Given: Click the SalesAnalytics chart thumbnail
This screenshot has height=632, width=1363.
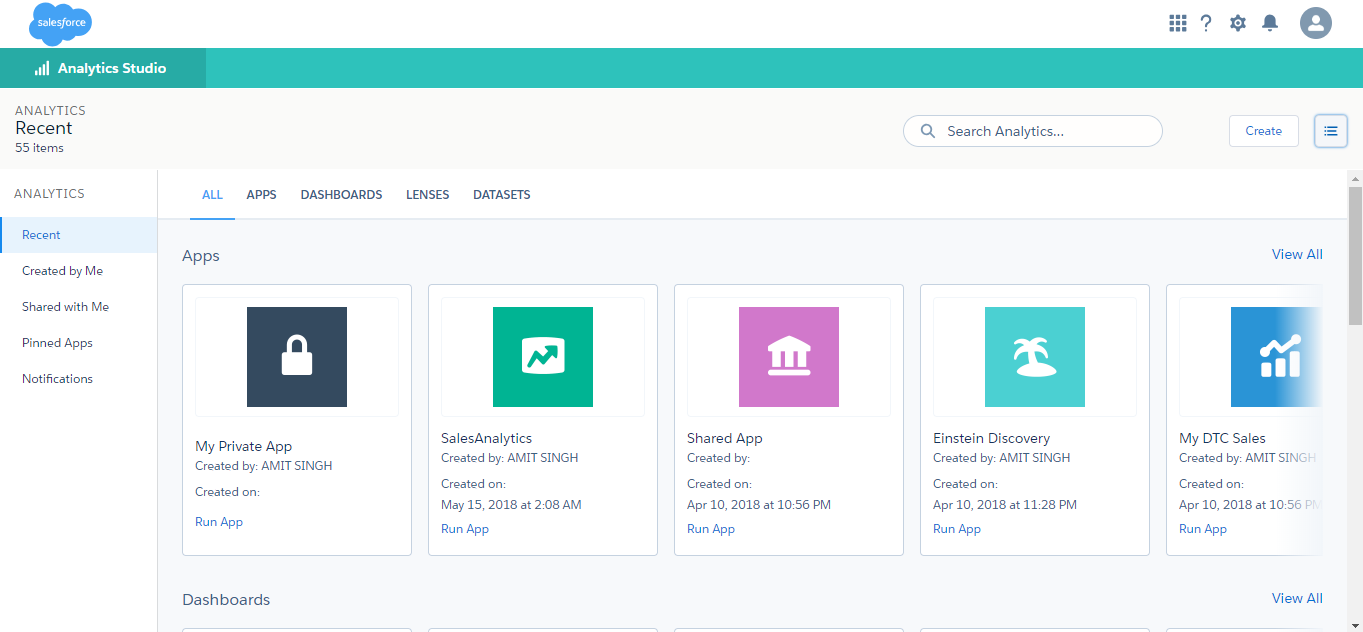Looking at the screenshot, I should pos(542,357).
